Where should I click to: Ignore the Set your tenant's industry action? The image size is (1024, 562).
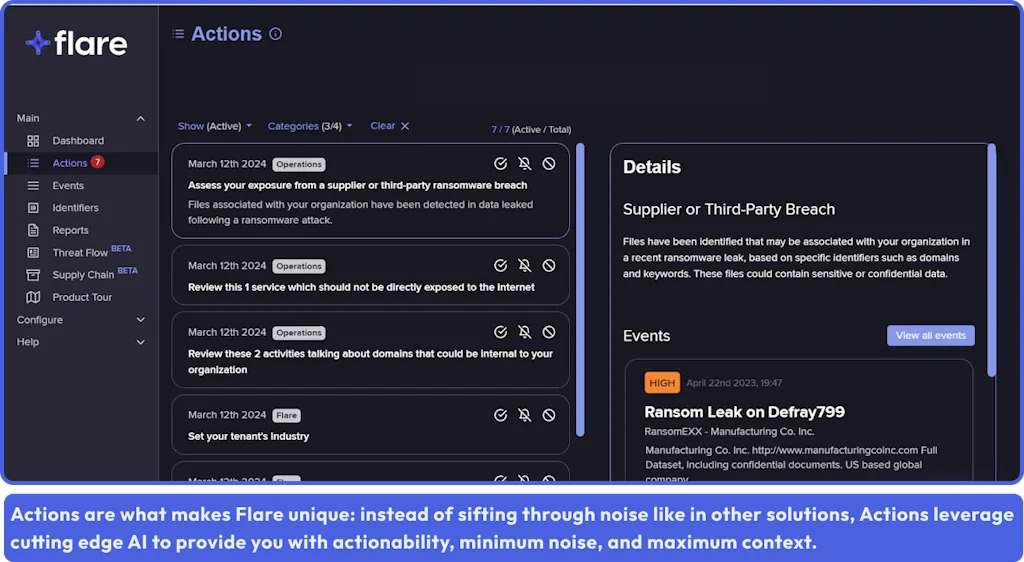(x=549, y=415)
